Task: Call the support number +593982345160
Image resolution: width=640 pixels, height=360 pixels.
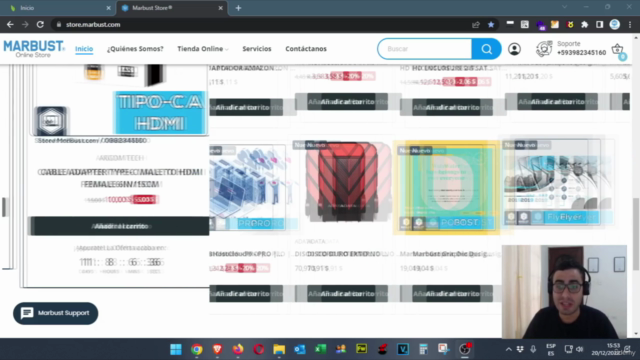Action: [581, 53]
